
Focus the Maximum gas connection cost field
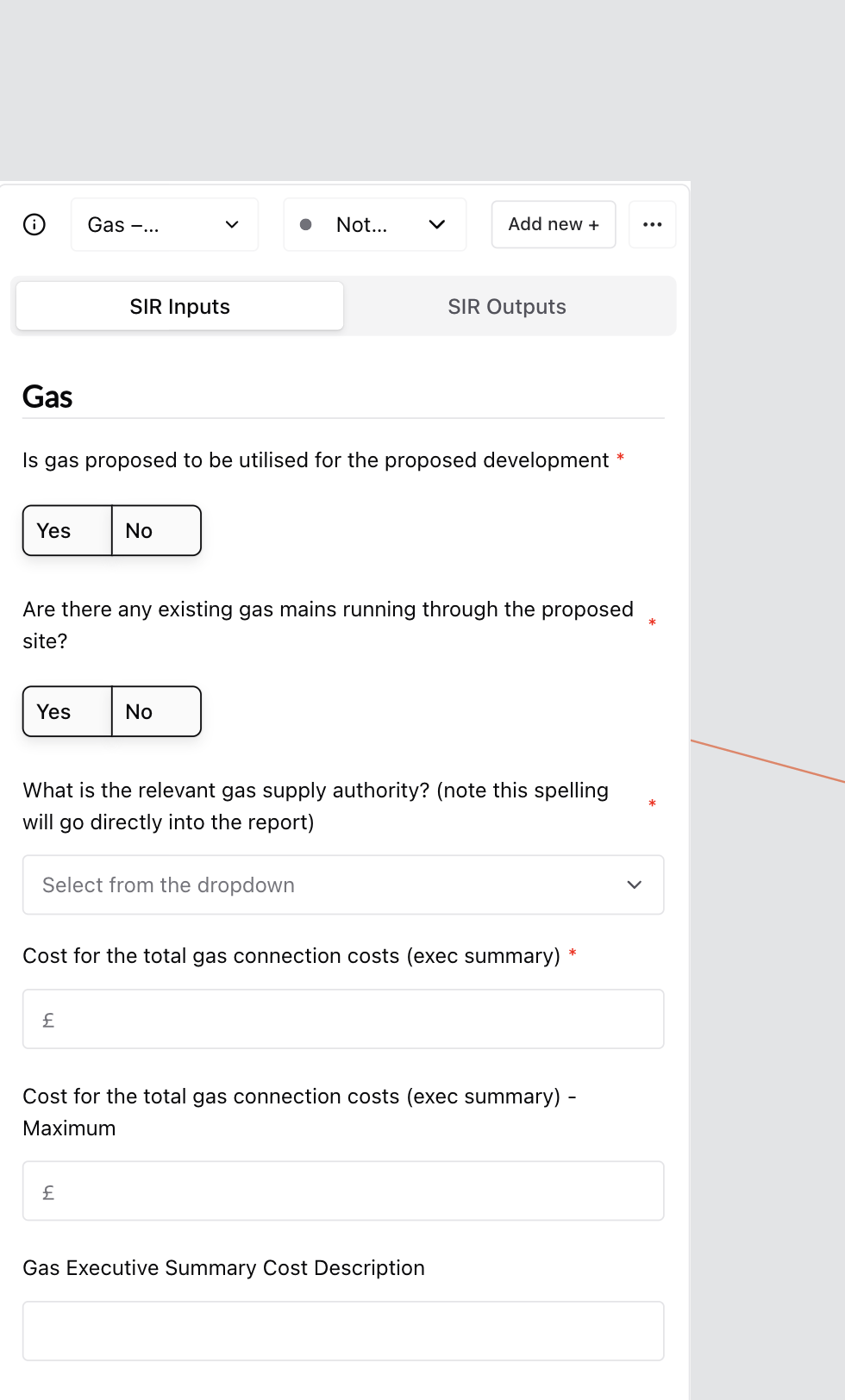(343, 1191)
